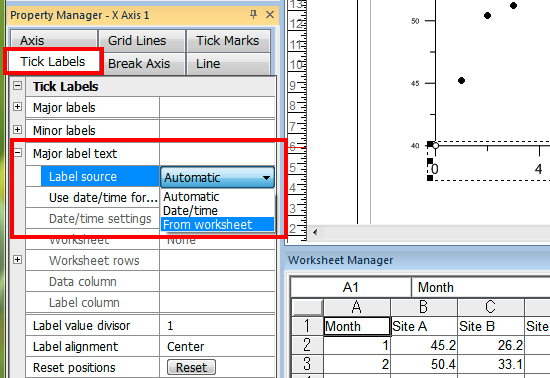The image size is (550, 378).
Task: Expand the Major labels group
Action: tap(17, 107)
